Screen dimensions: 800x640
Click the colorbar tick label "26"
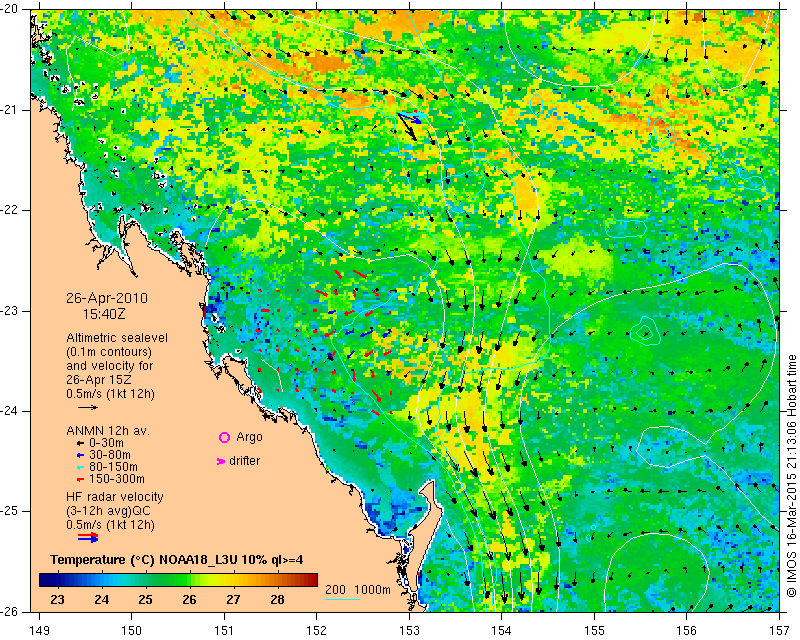[x=189, y=599]
